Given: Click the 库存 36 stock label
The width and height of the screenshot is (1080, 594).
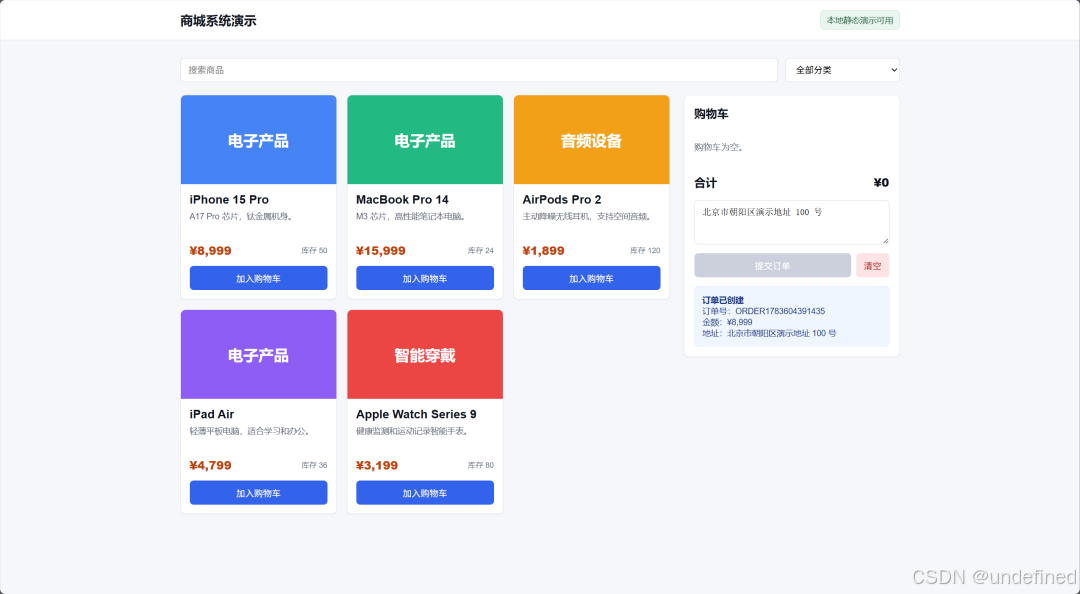Looking at the screenshot, I should pyautogui.click(x=314, y=465).
